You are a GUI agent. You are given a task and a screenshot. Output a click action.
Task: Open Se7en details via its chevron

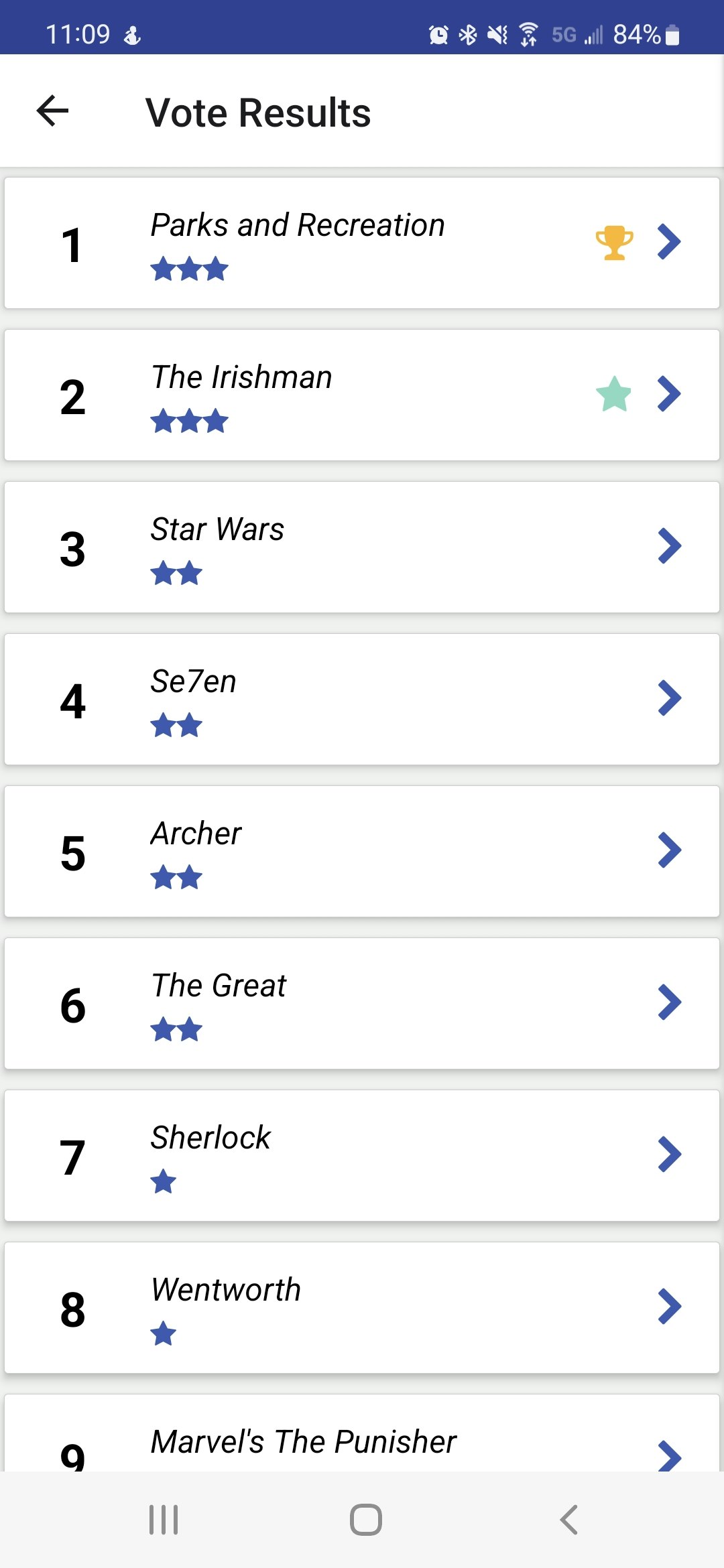coord(669,698)
